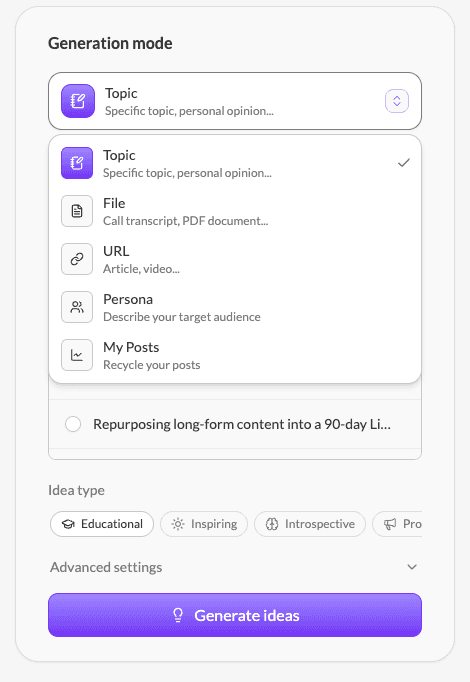Click the checkmark beside the Topic option
This screenshot has height=682, width=470.
click(404, 163)
